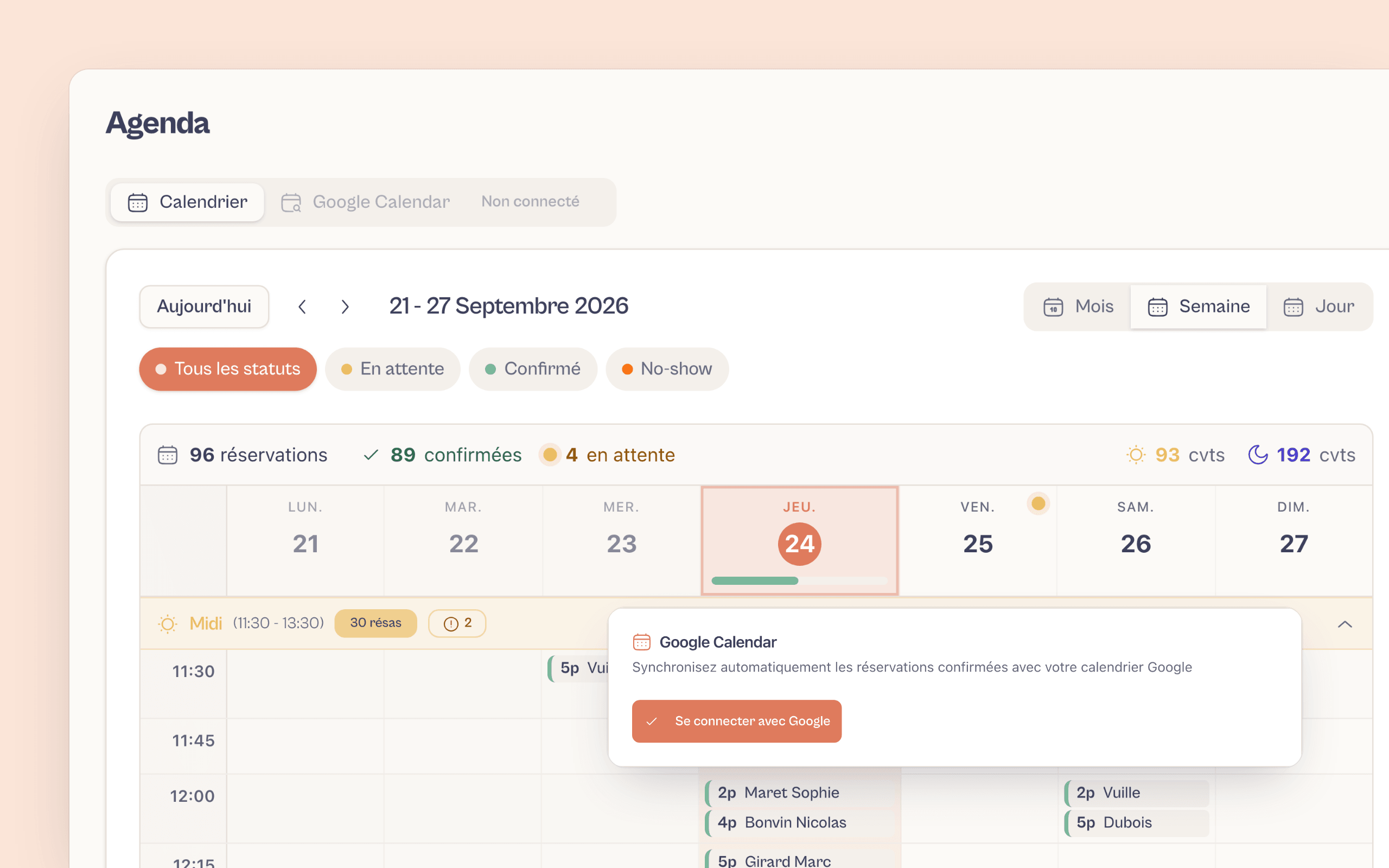Viewport: 1389px width, 868px height.
Task: Click Thursday's green occupancy progress bar
Action: click(800, 581)
